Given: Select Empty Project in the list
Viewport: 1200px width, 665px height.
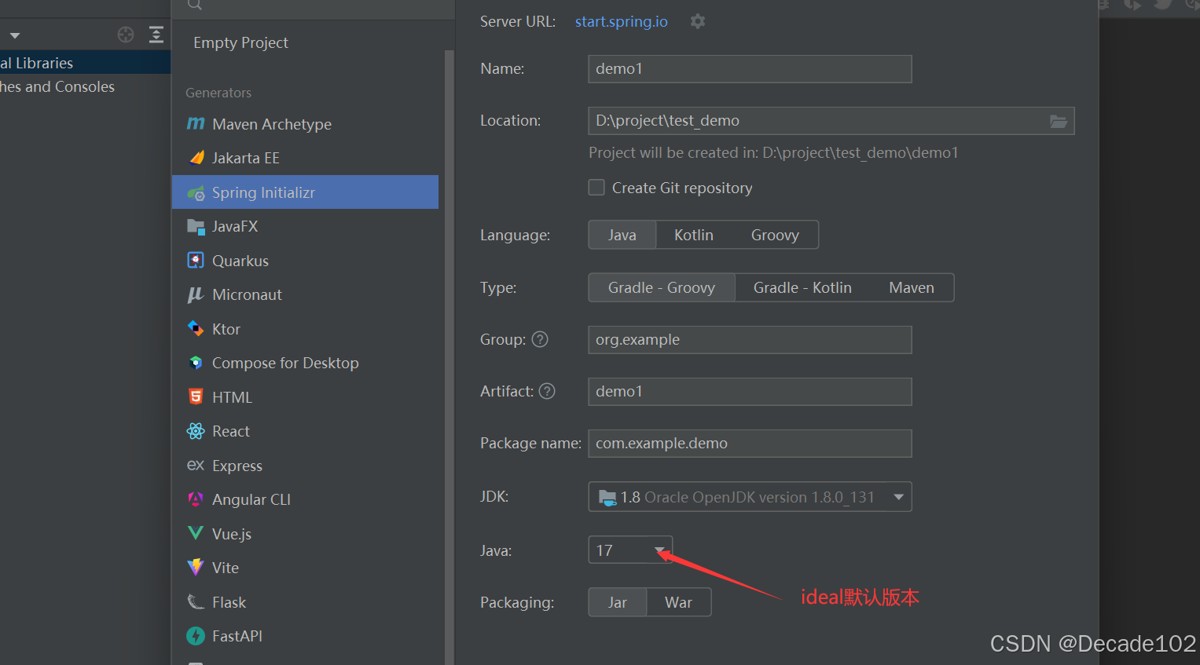Looking at the screenshot, I should pyautogui.click(x=241, y=43).
